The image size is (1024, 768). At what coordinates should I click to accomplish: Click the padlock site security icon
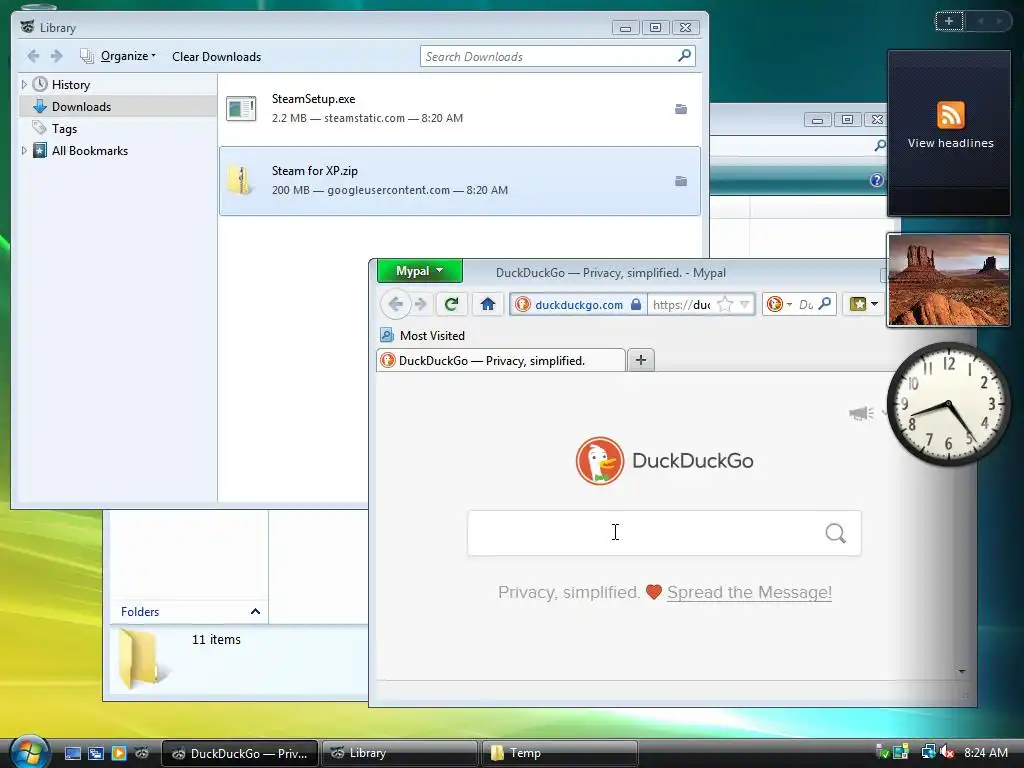(635, 304)
